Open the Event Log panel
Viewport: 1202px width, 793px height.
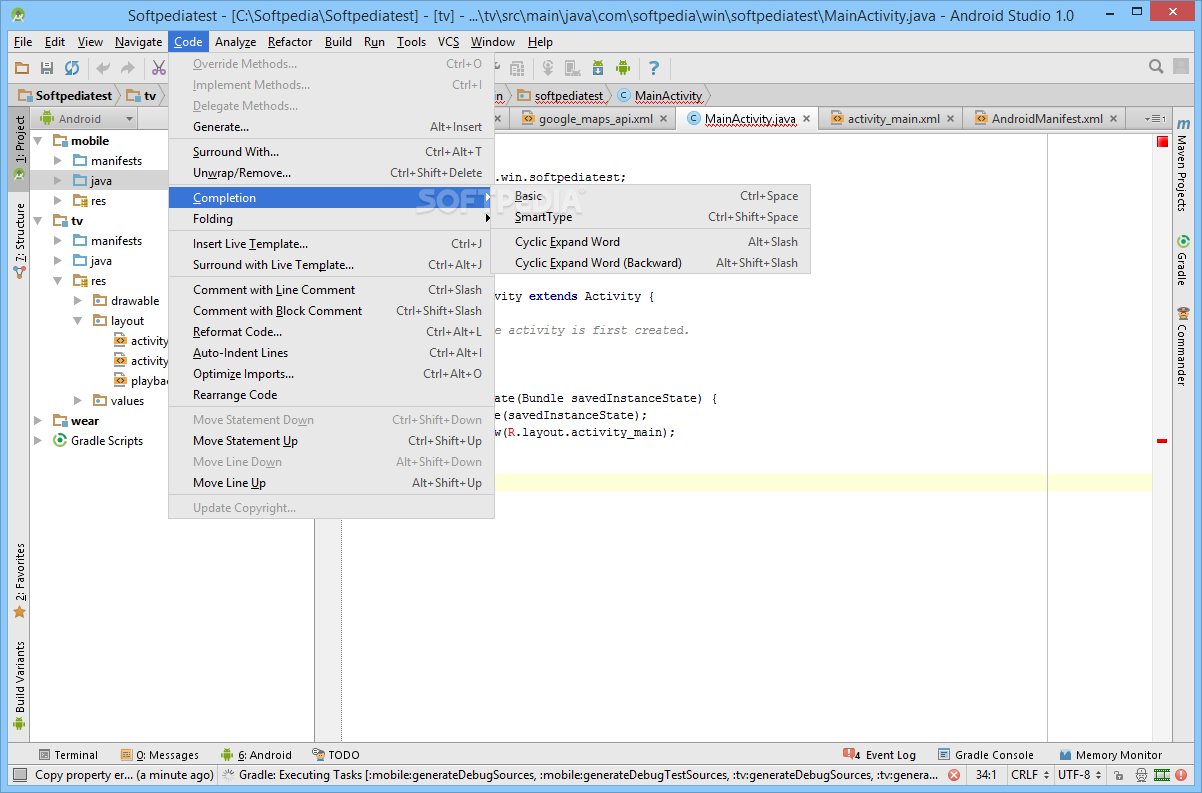(880, 755)
